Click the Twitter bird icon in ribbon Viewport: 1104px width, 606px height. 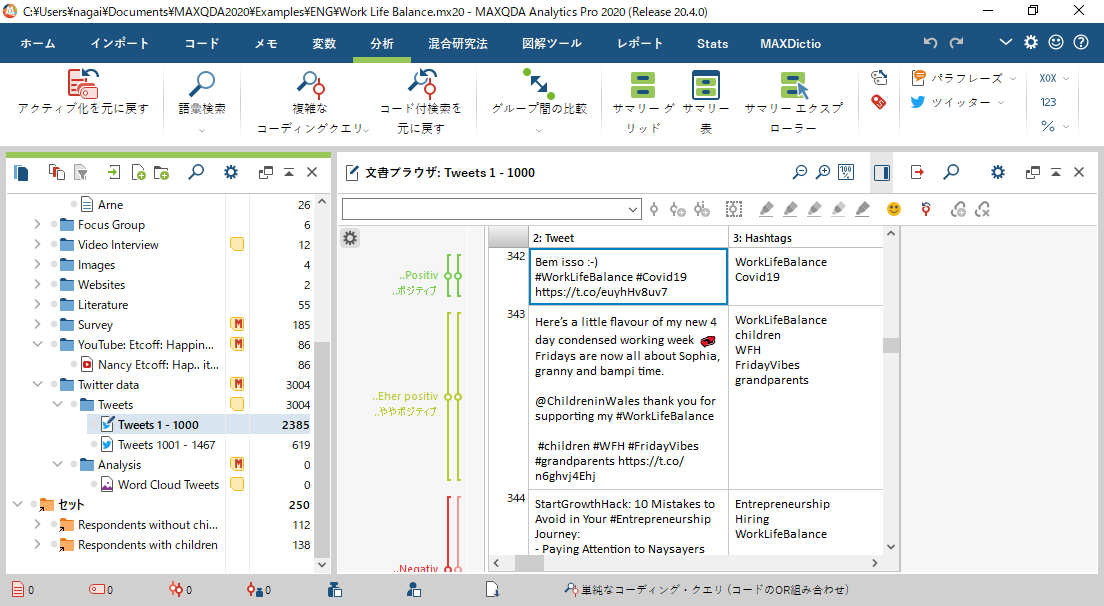coord(917,102)
